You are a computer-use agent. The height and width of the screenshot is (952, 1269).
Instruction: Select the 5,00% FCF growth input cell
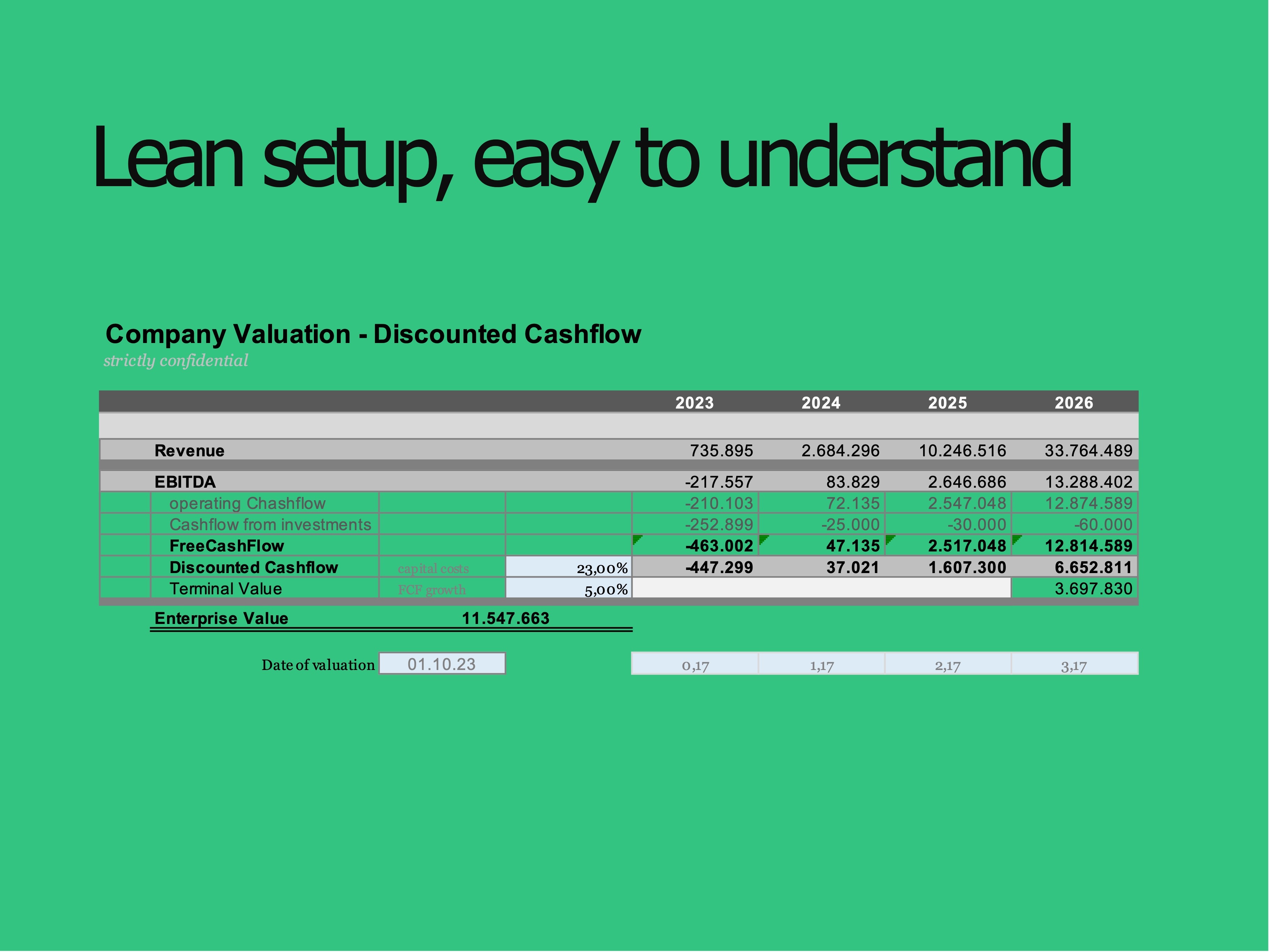tap(568, 588)
